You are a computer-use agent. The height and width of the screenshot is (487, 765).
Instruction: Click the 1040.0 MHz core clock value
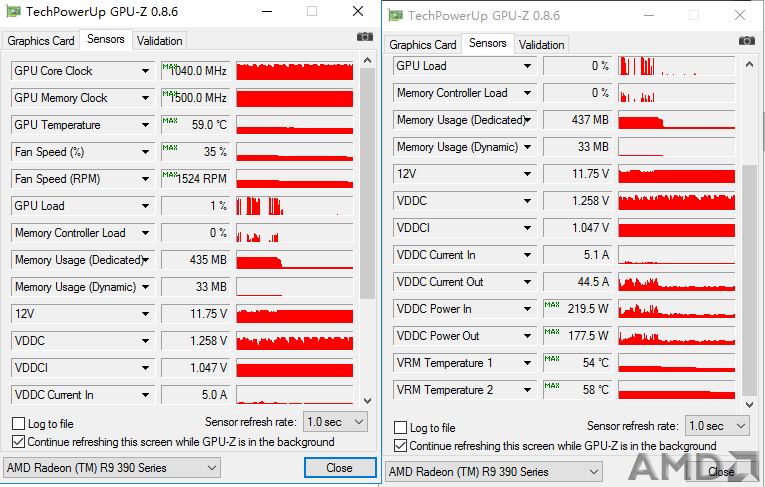pos(195,71)
